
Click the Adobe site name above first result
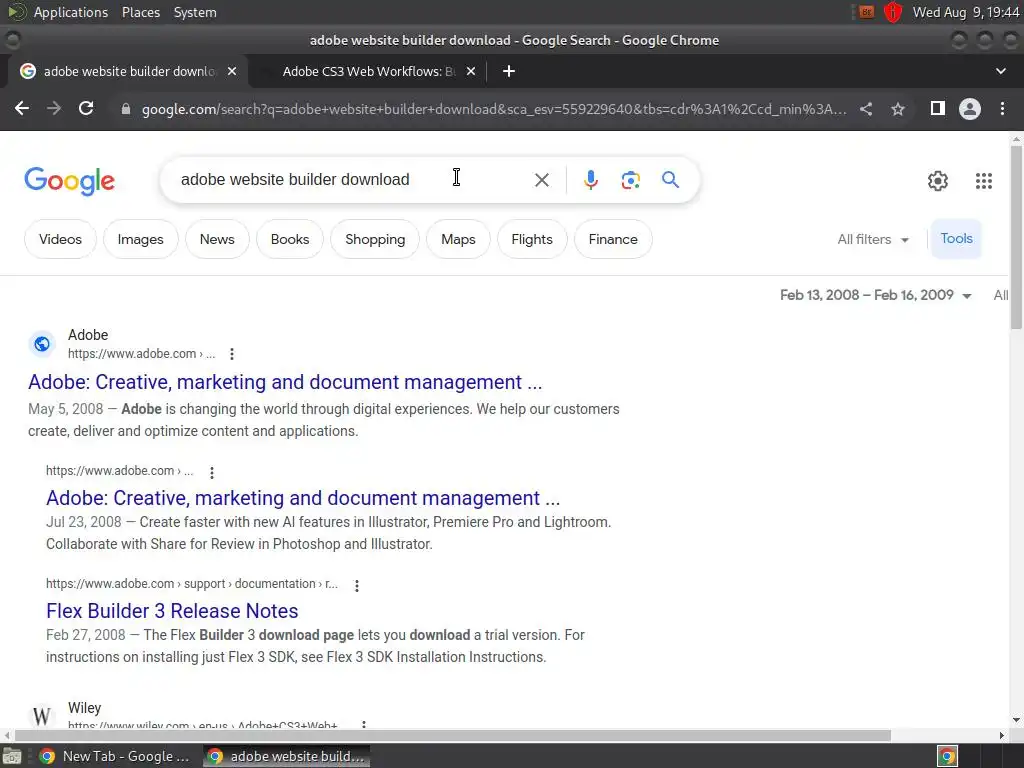pos(88,335)
